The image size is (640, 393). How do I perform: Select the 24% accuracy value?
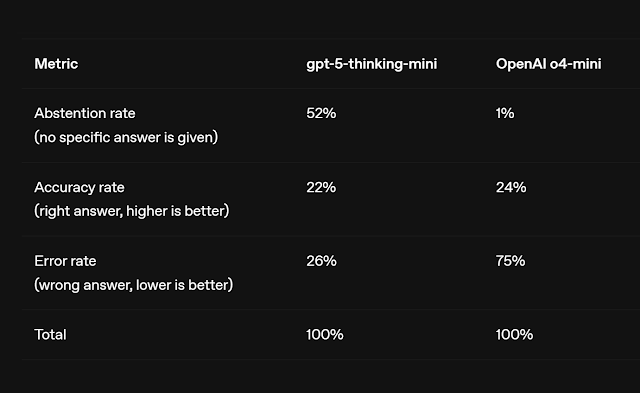[x=511, y=187]
